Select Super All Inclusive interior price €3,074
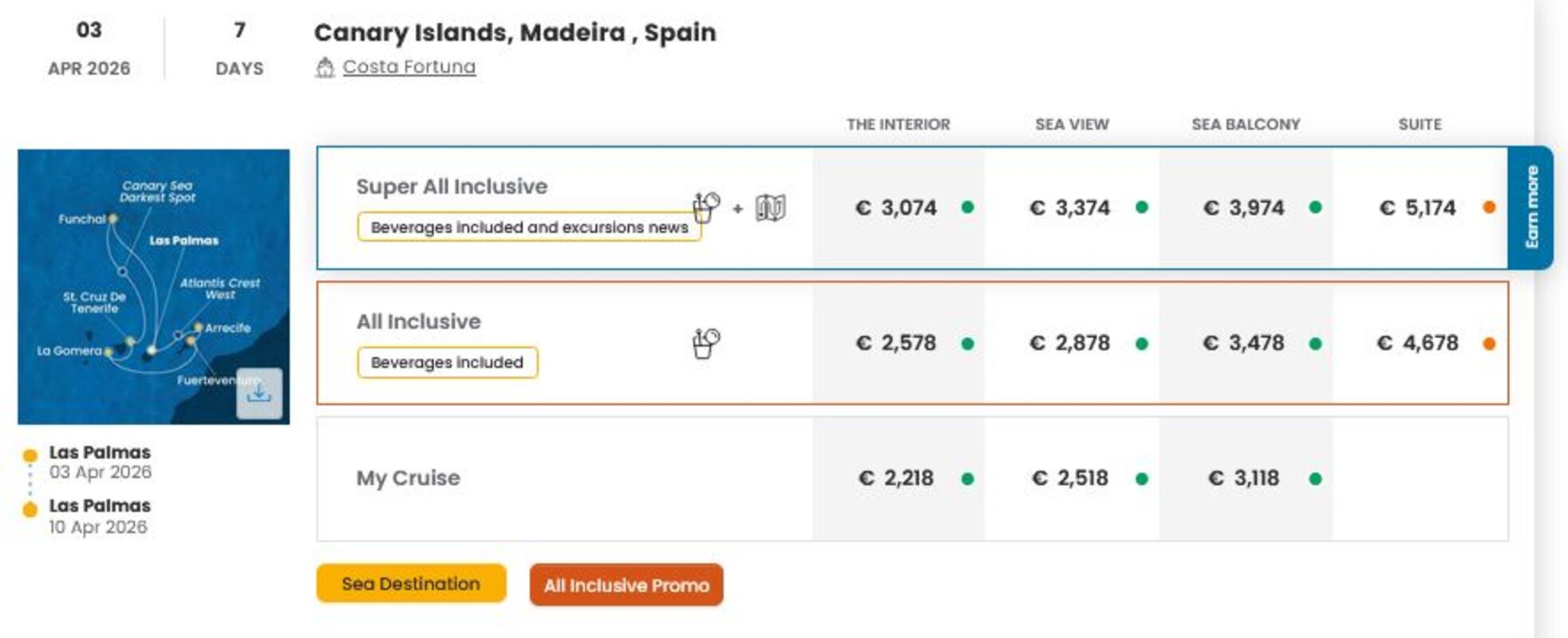The width and height of the screenshot is (1568, 638). 896,208
